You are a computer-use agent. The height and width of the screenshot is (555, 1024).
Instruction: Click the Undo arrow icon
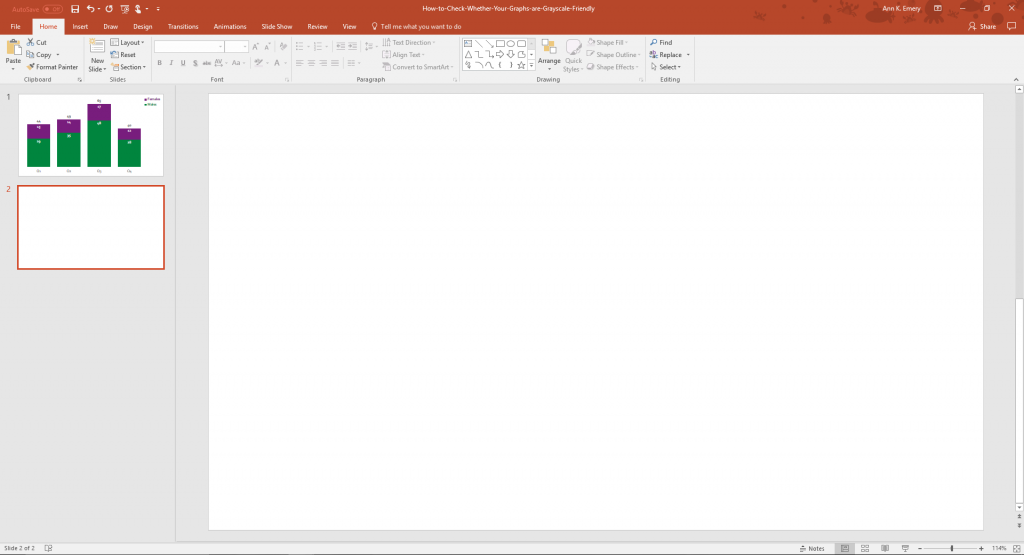coord(90,8)
